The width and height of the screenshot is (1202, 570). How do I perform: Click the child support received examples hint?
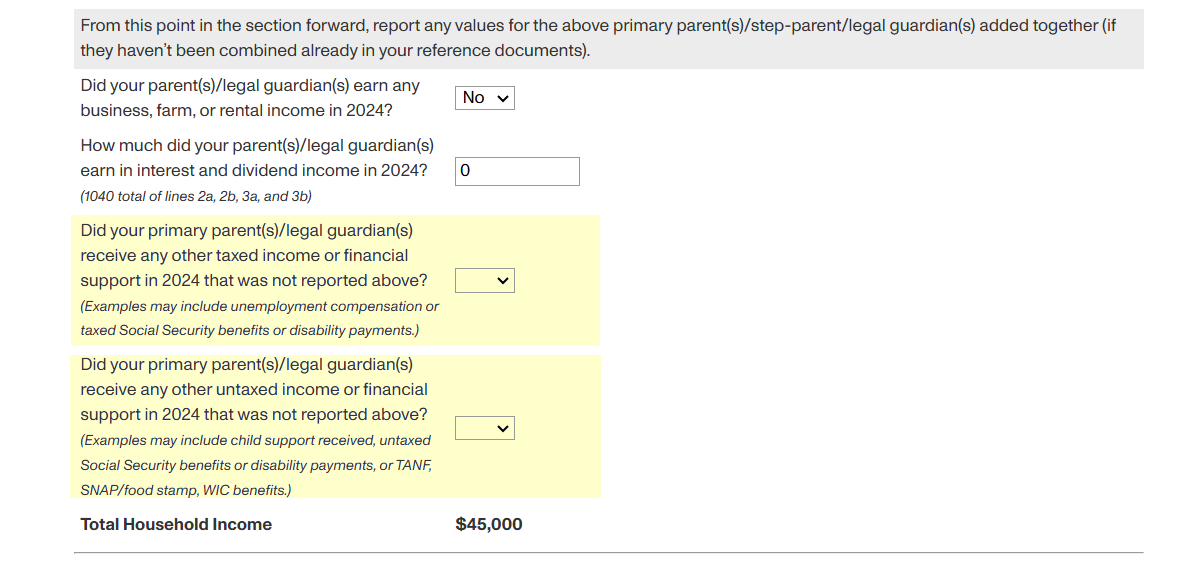click(256, 440)
